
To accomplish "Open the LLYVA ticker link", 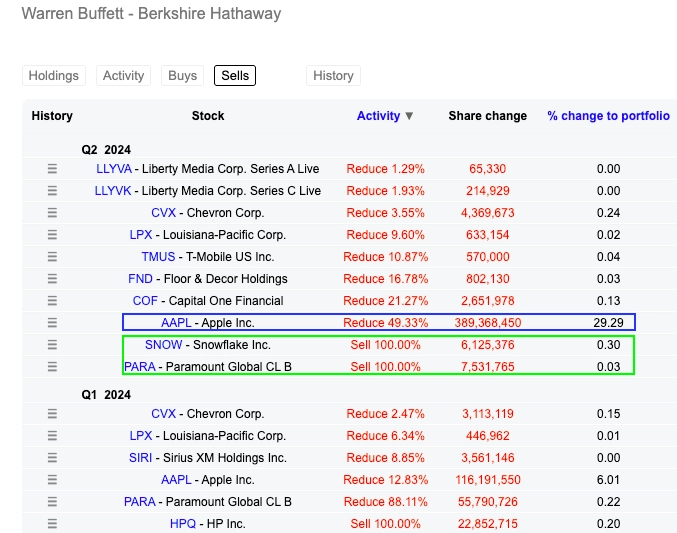I will point(114,168).
